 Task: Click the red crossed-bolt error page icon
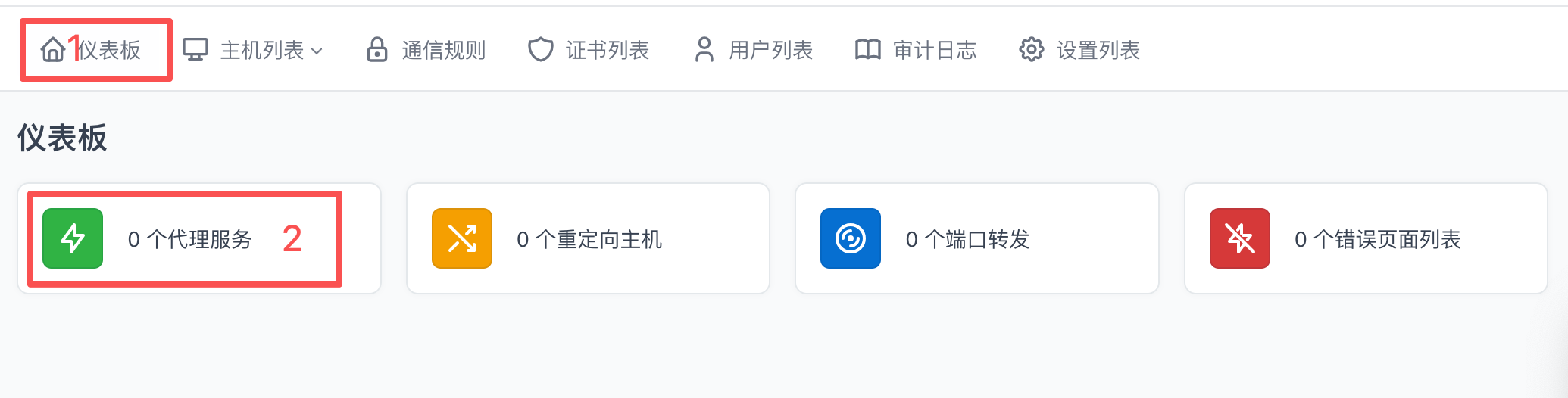1240,238
